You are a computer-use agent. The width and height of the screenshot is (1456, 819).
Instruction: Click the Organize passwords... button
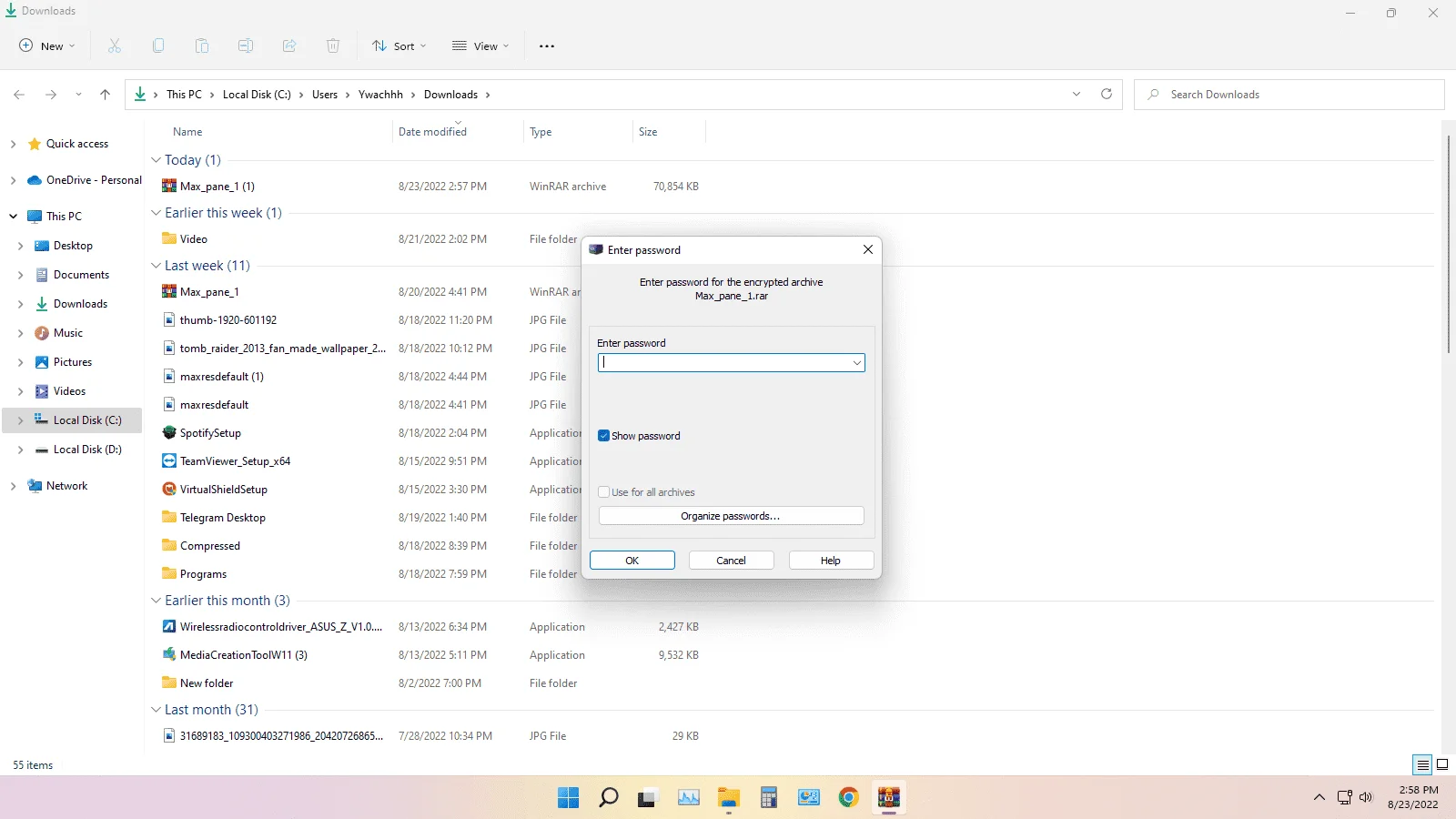coord(731,516)
